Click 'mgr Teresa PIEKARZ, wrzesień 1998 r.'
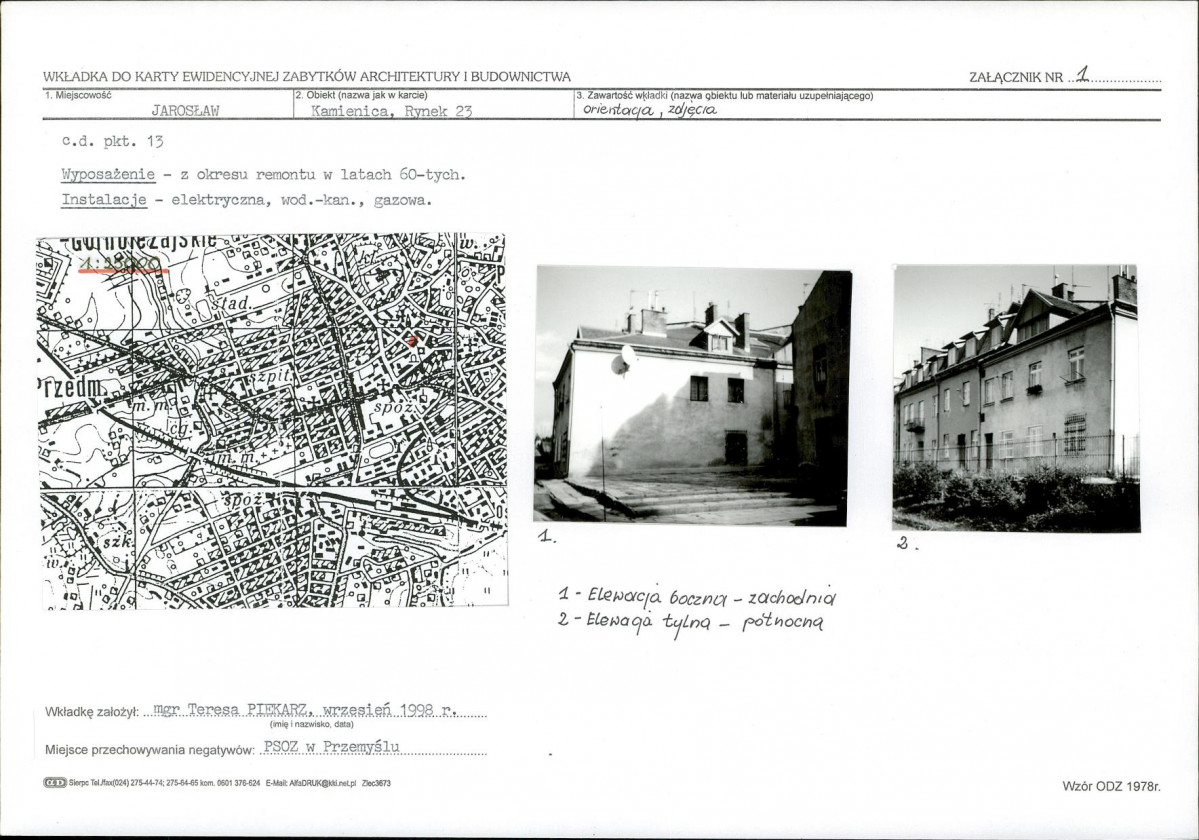The image size is (1199, 840). click(305, 710)
